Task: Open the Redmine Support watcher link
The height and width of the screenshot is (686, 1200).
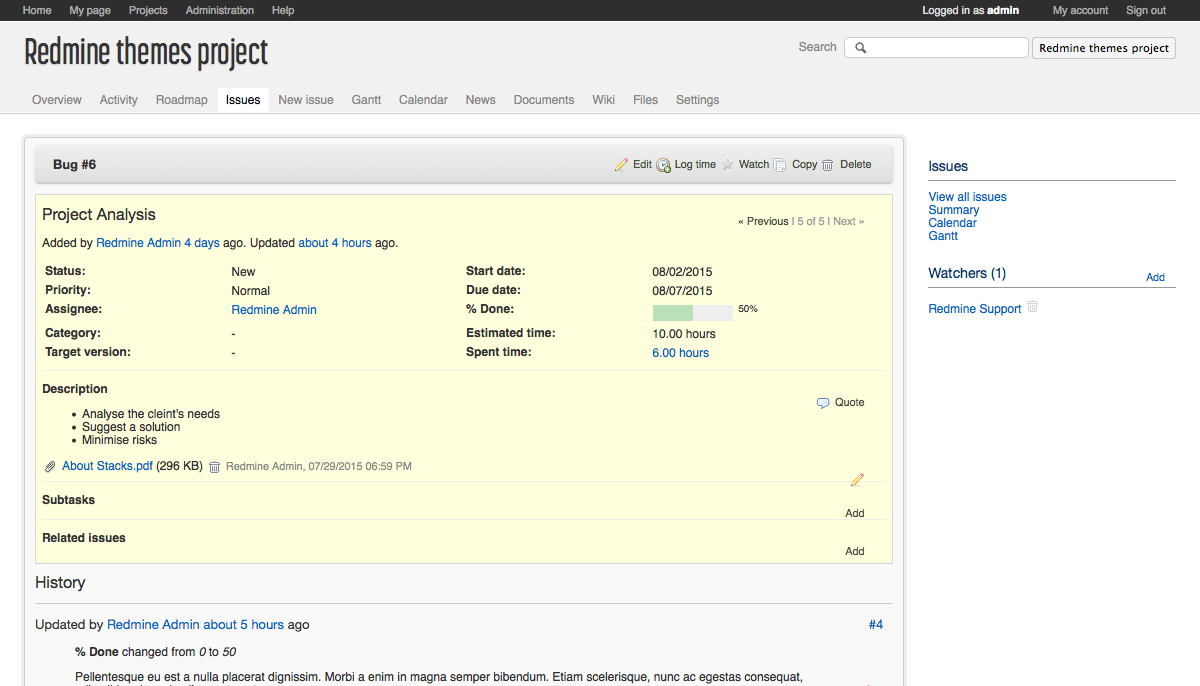Action: (x=975, y=309)
